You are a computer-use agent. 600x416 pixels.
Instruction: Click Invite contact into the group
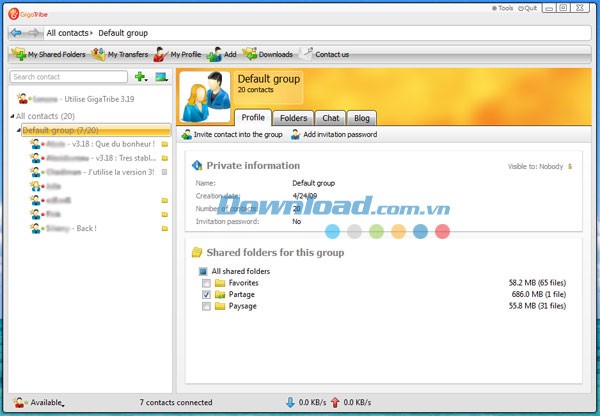[x=231, y=134]
